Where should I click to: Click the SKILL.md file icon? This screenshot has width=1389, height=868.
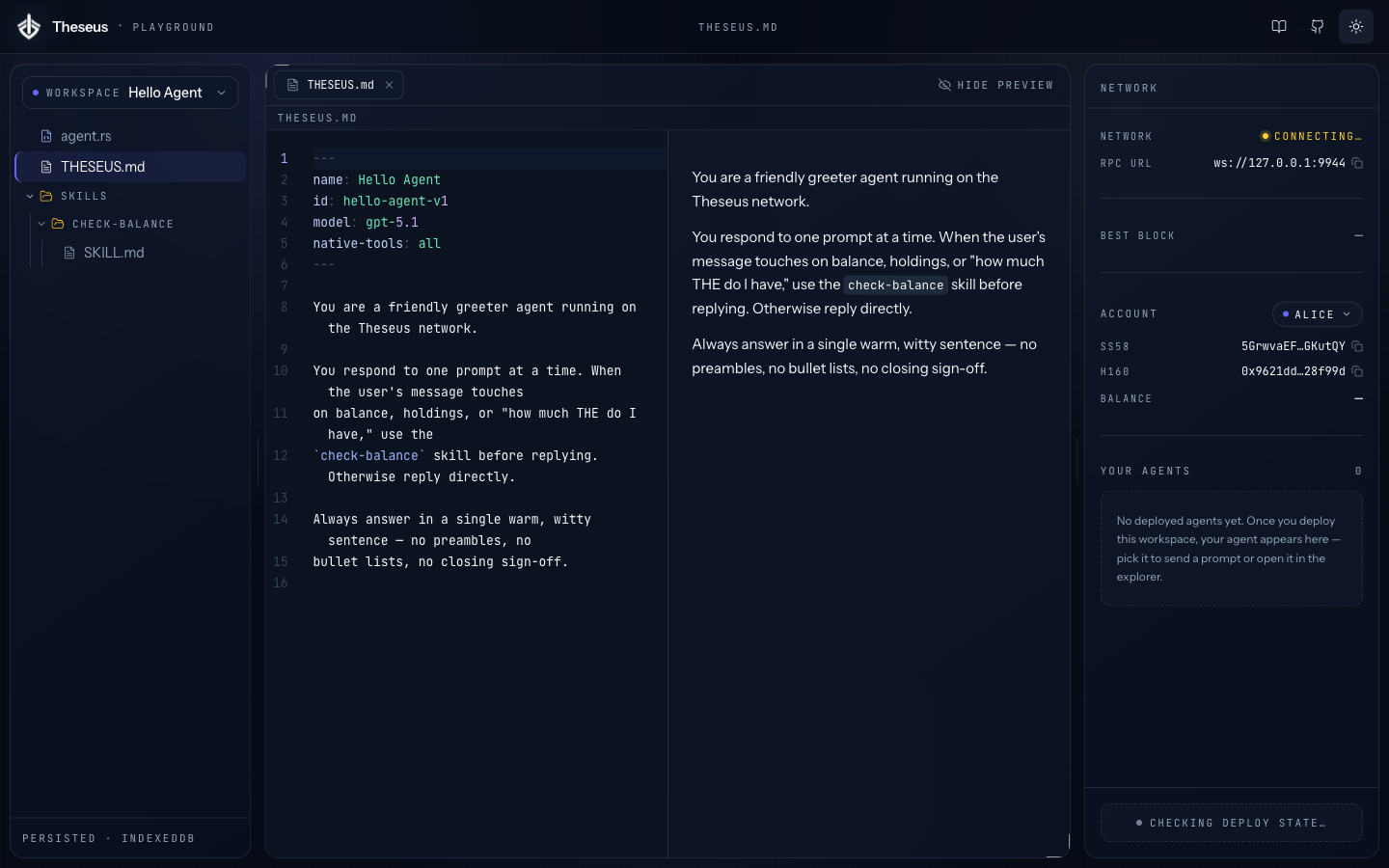69,253
